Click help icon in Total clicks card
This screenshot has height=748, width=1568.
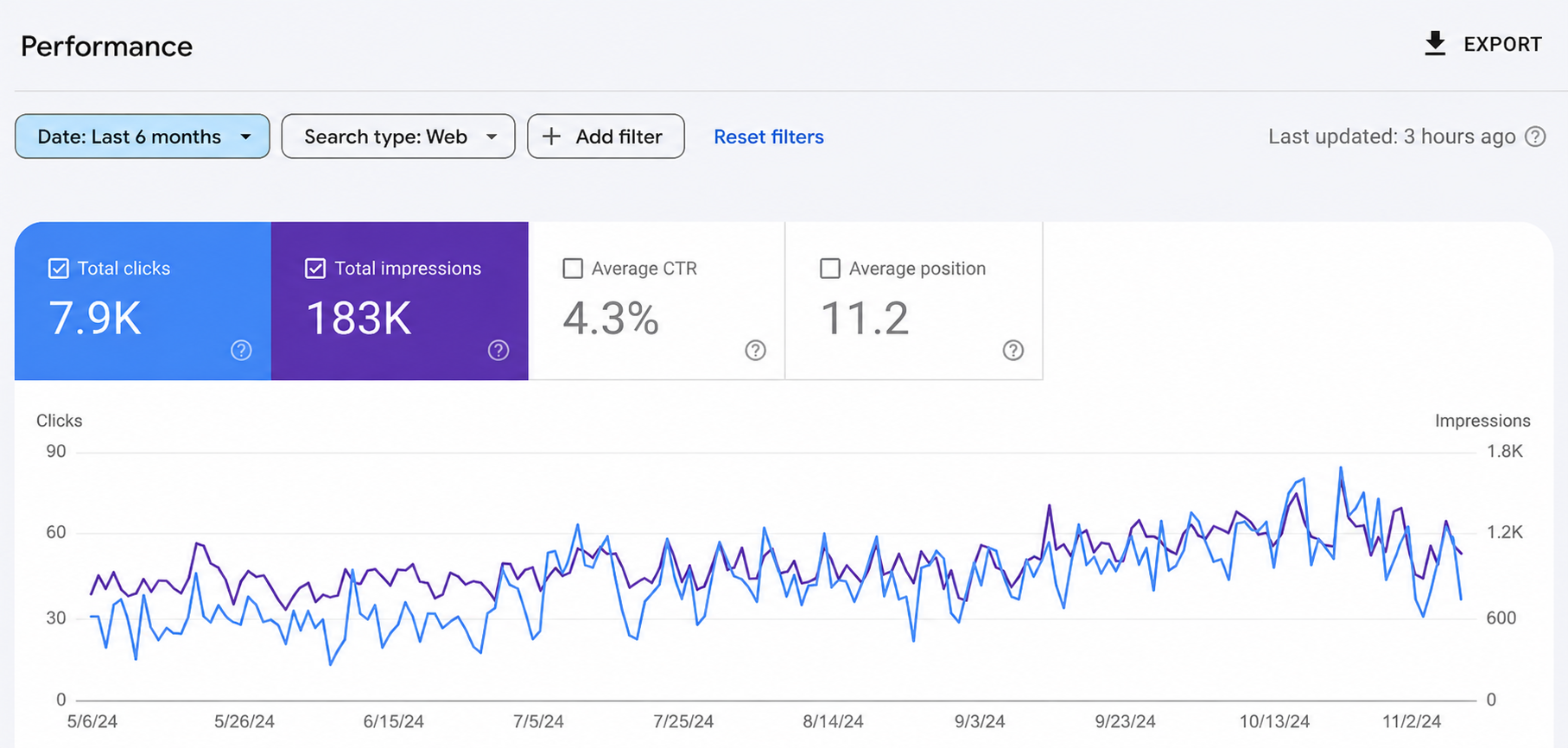[241, 350]
